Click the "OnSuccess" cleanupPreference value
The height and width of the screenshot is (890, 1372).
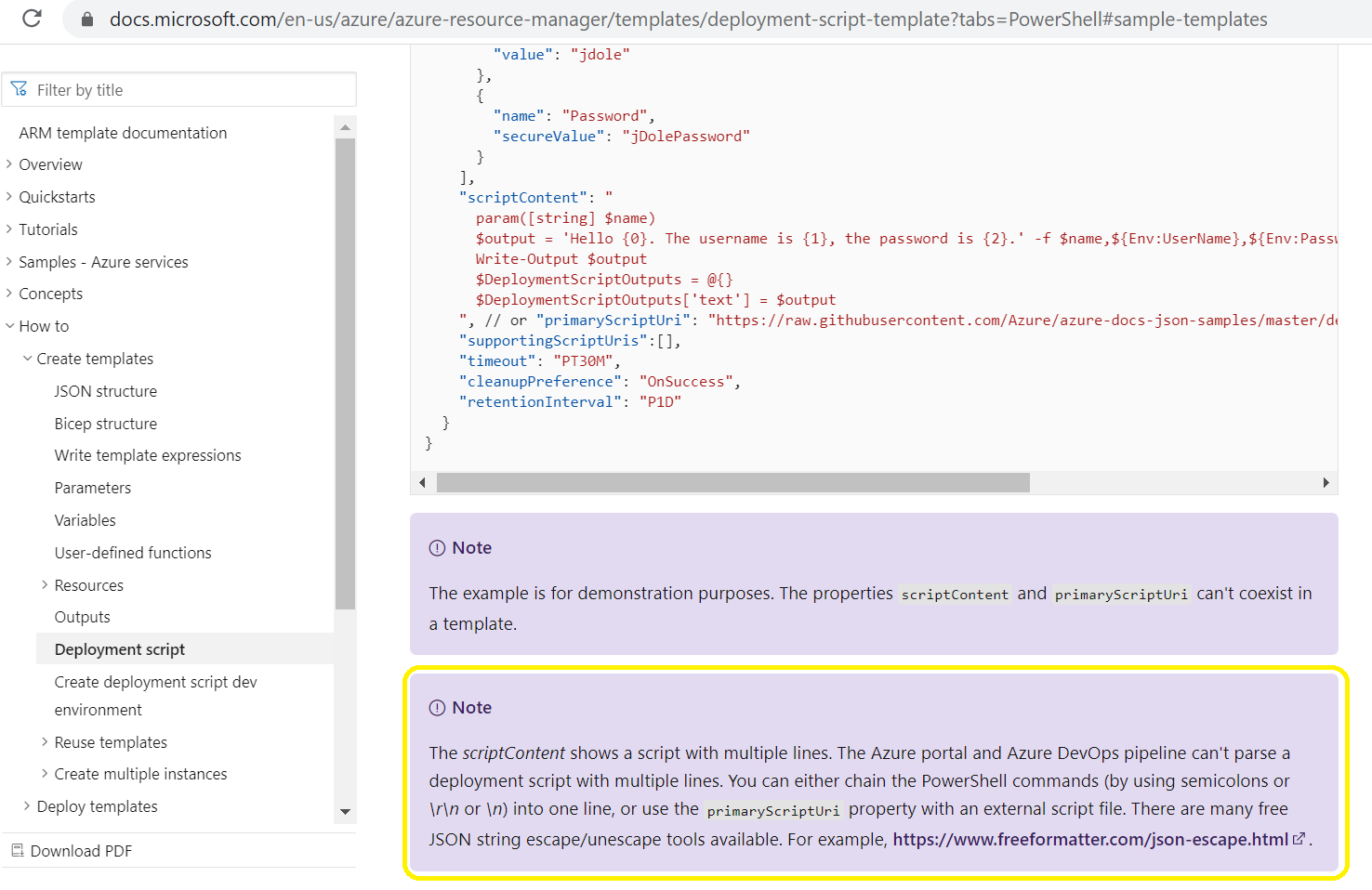pos(686,382)
